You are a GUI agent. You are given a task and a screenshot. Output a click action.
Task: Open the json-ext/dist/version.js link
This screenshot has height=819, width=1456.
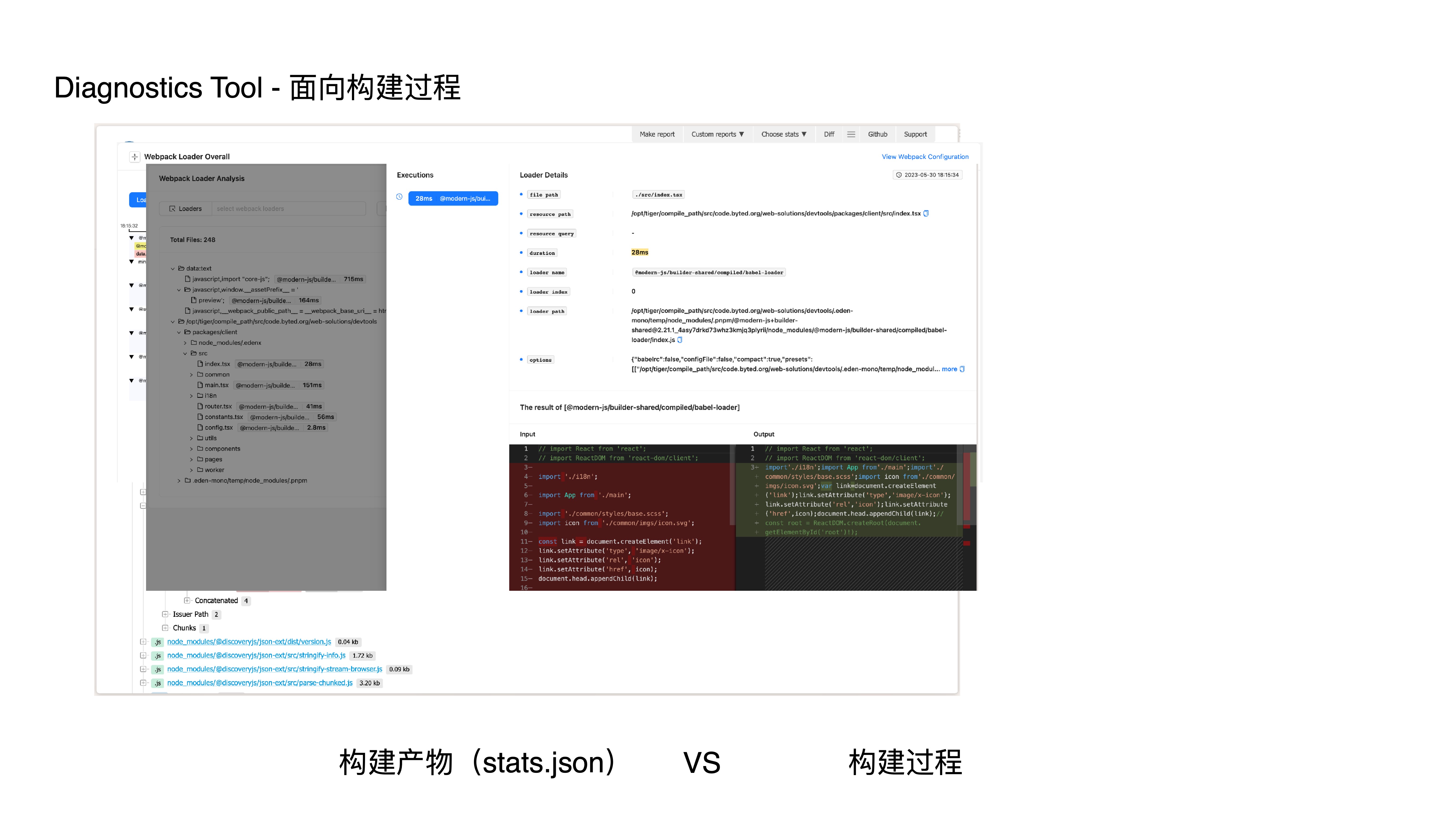pos(249,642)
